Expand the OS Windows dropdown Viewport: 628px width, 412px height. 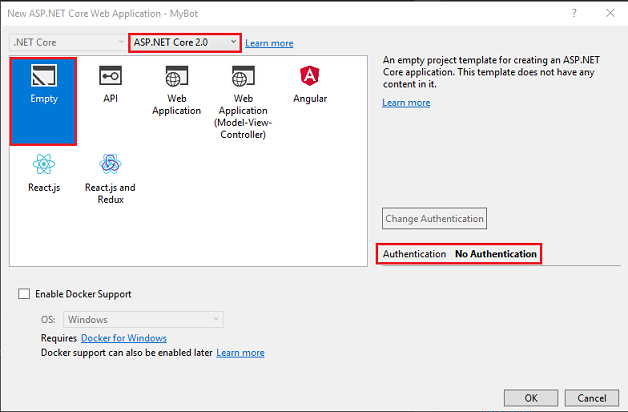143,319
